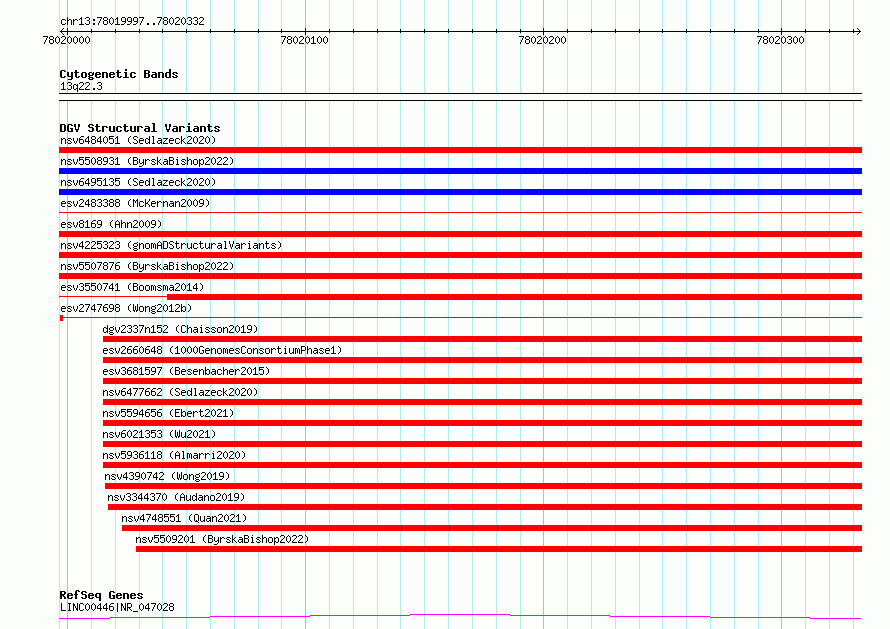
Task: Open variant esv8169 (Ahn2009)
Action: click(111, 224)
